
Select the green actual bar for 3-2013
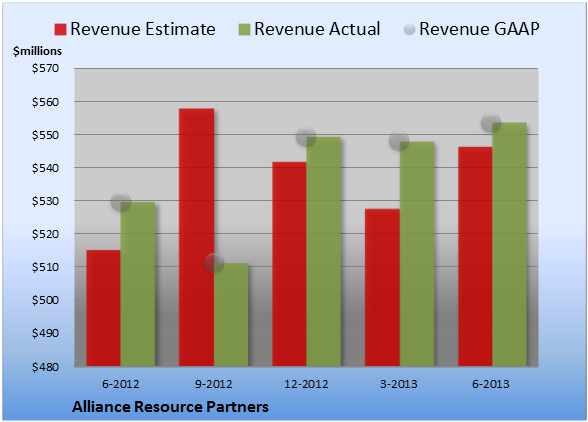coord(417,254)
